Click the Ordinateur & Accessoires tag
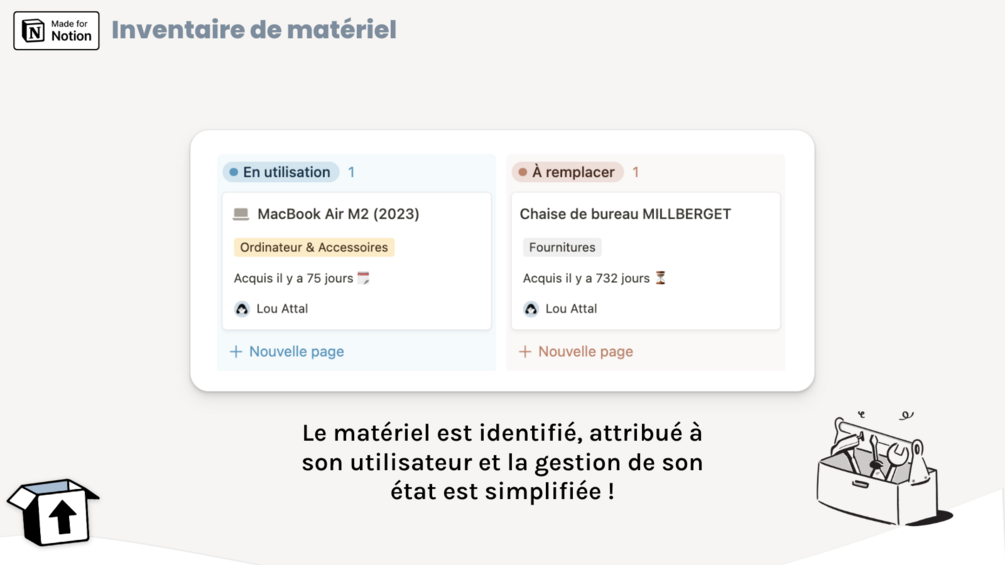 (x=314, y=247)
